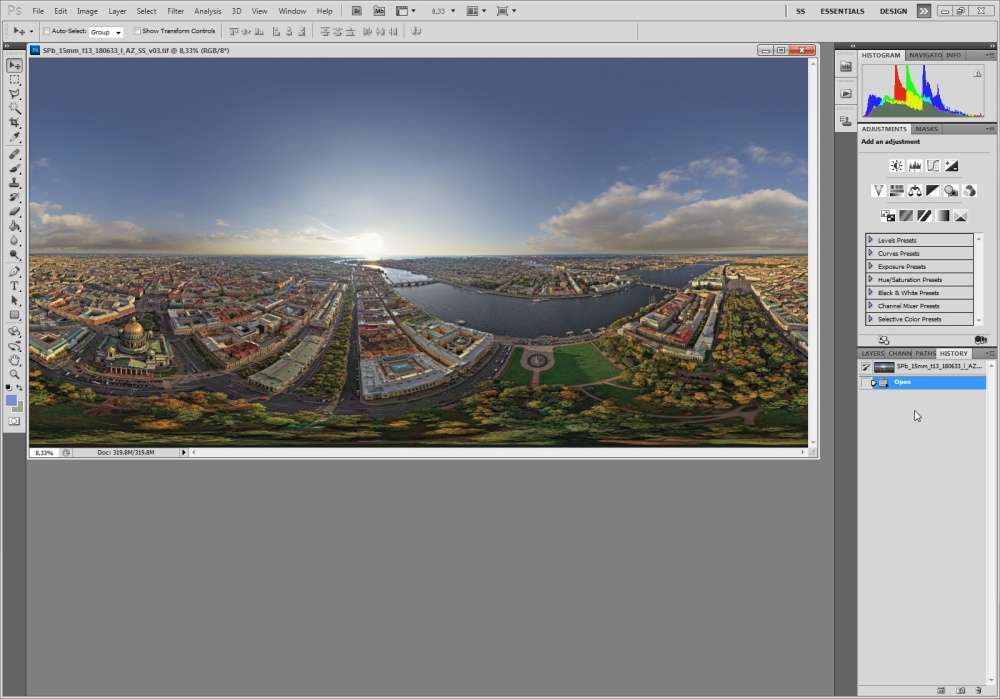Pick the Lasso tool
The width and height of the screenshot is (1000, 699).
click(15, 93)
